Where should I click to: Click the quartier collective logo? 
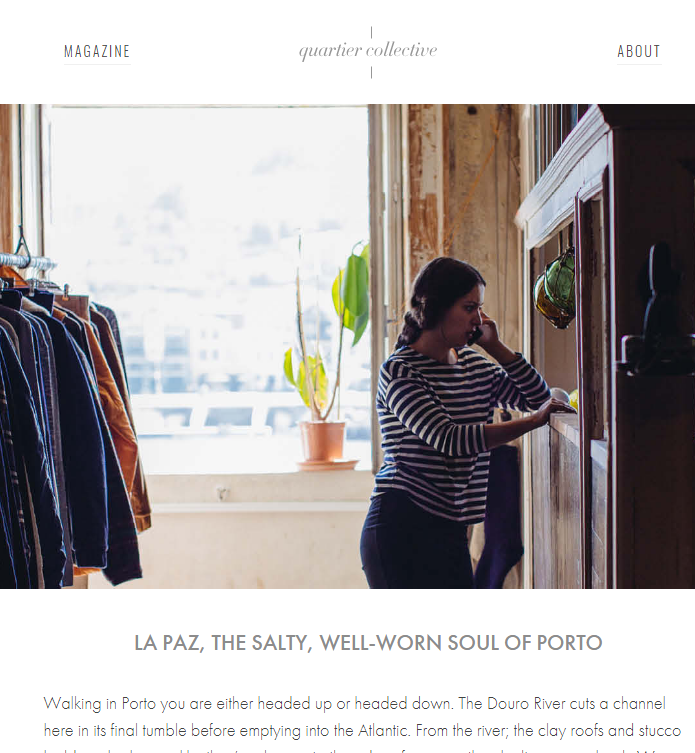pyautogui.click(x=368, y=50)
